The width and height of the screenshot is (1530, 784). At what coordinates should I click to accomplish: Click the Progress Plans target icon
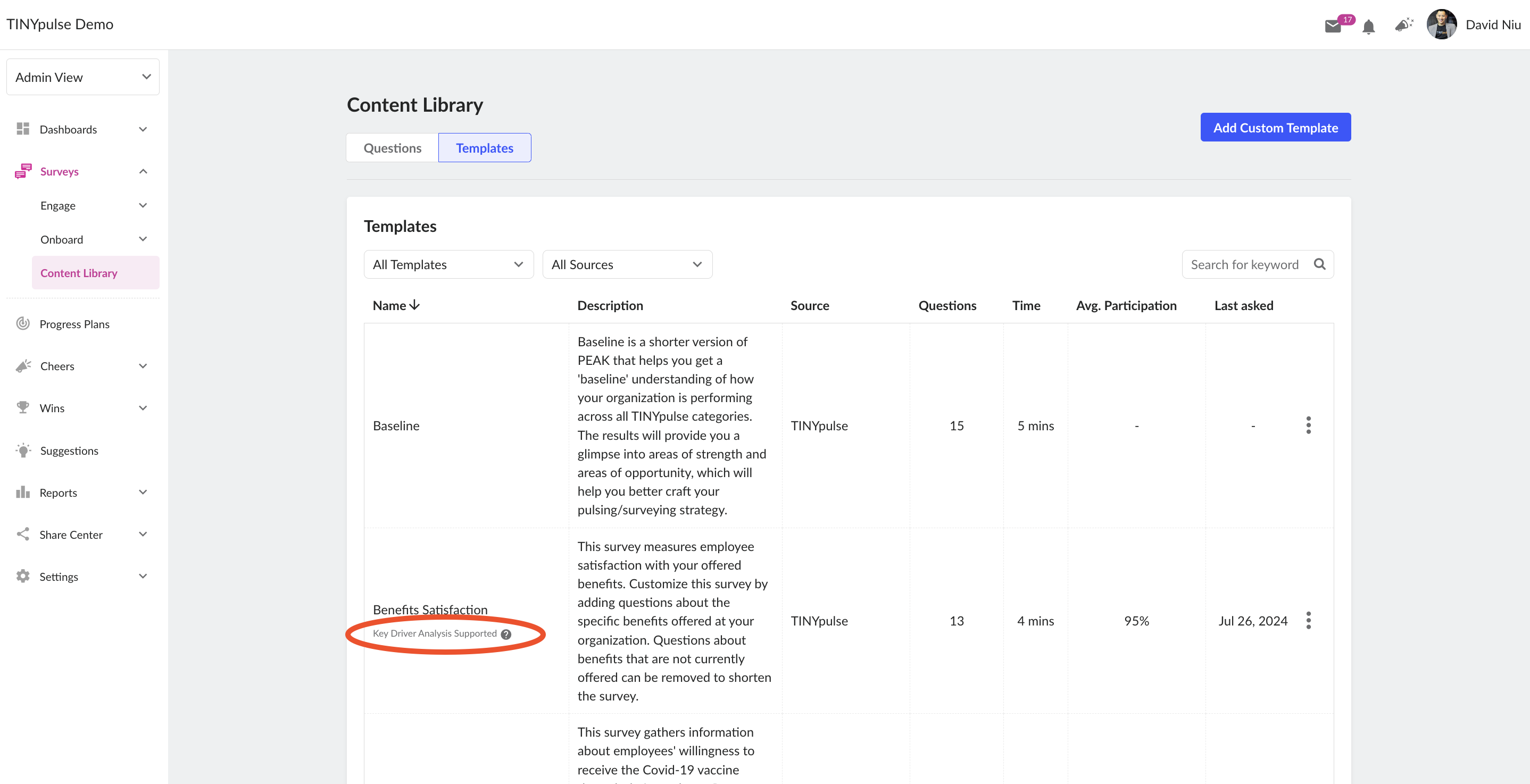point(23,324)
